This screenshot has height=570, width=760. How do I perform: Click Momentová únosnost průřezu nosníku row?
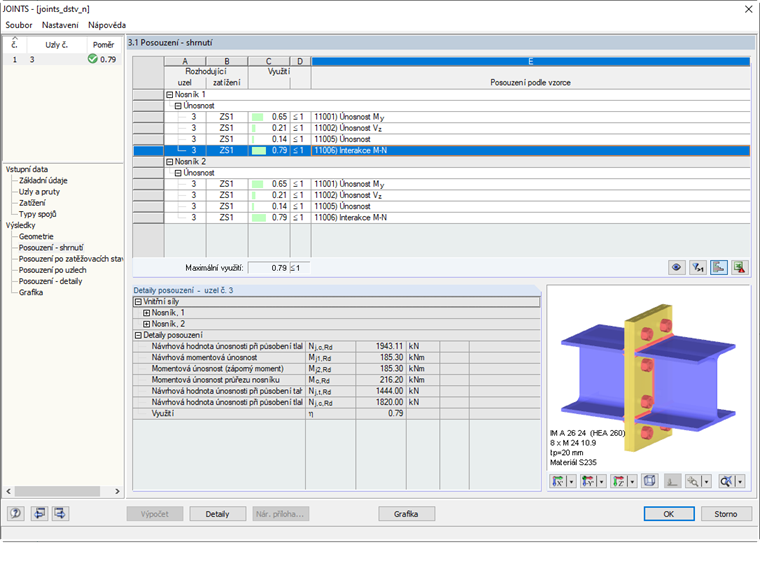(336, 380)
